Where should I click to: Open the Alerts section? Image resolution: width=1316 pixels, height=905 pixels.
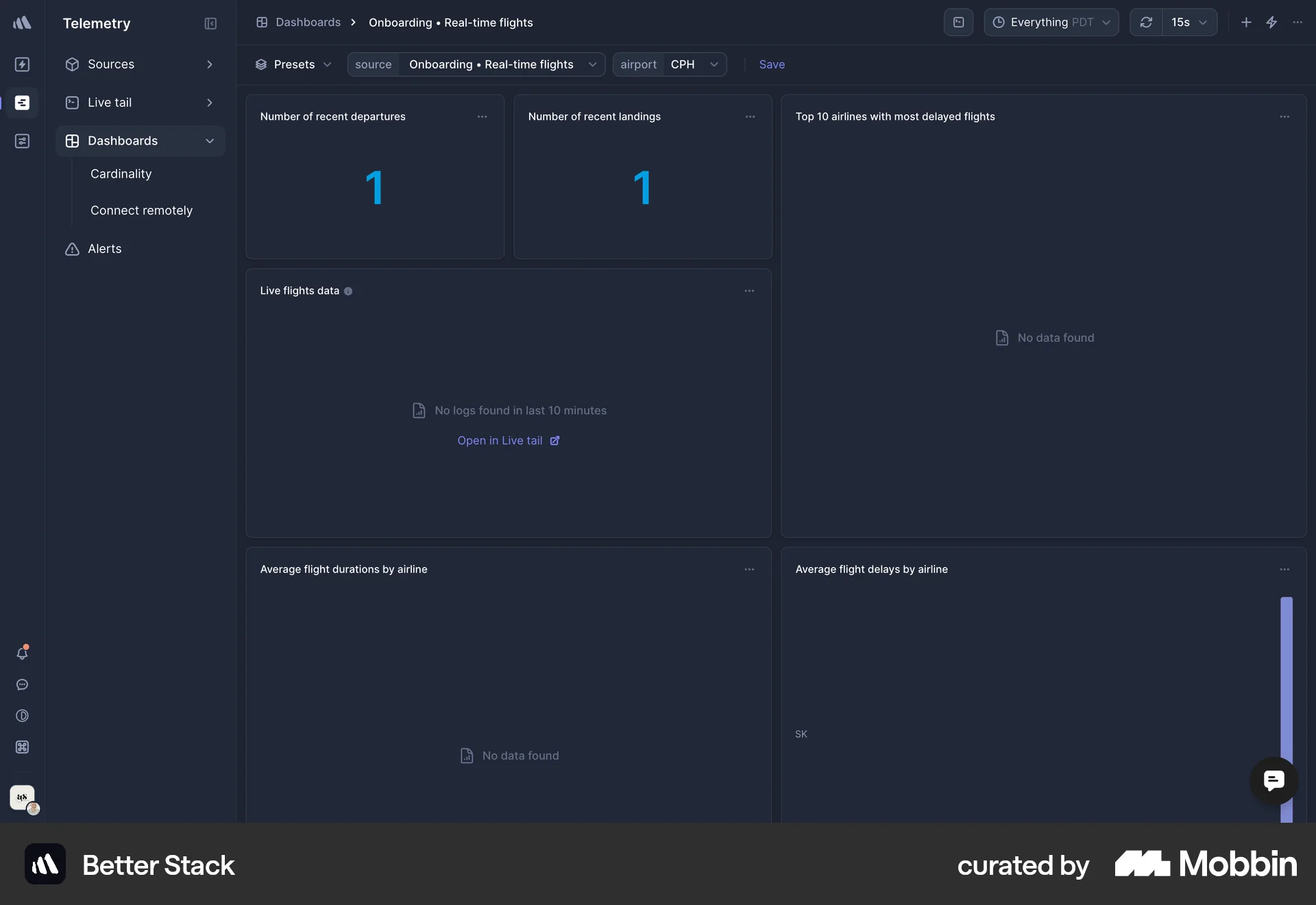point(104,249)
